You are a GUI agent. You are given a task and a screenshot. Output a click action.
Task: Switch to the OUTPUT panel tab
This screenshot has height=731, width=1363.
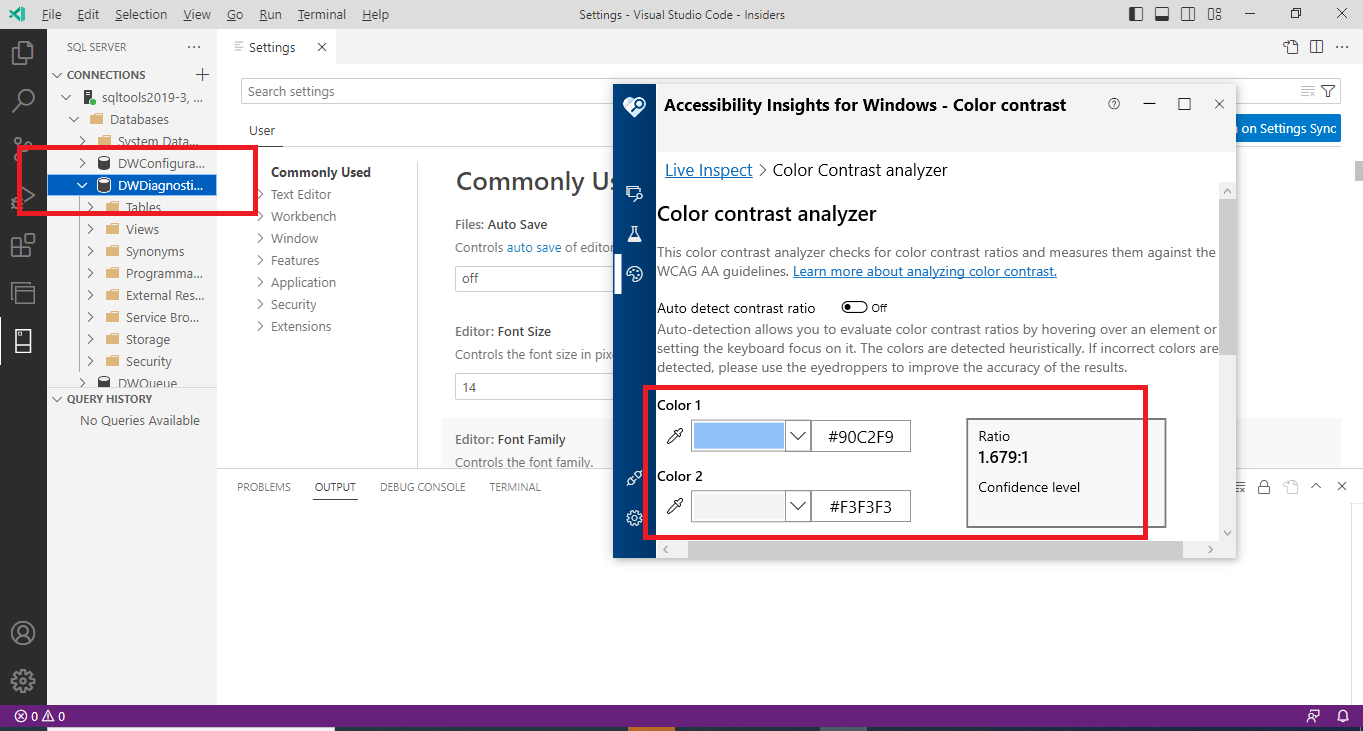pos(334,487)
